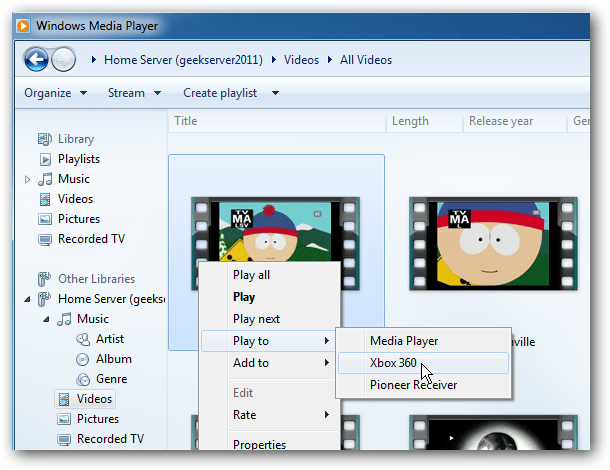Click the blue Back navigation arrow

point(36,60)
